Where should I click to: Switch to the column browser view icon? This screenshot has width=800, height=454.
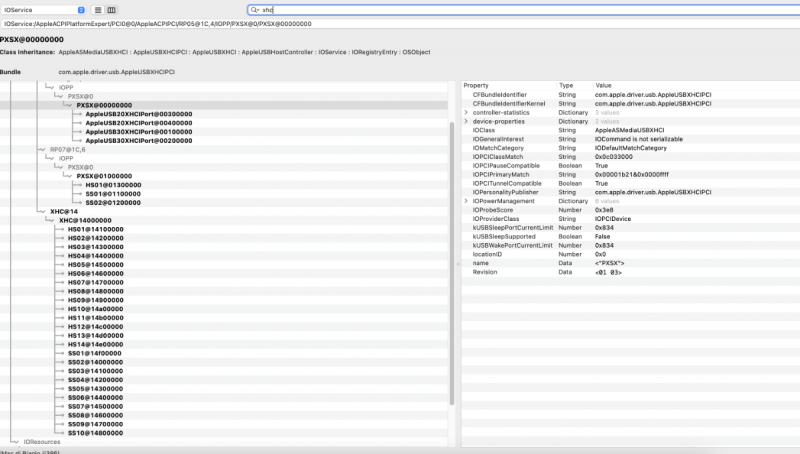pos(111,9)
